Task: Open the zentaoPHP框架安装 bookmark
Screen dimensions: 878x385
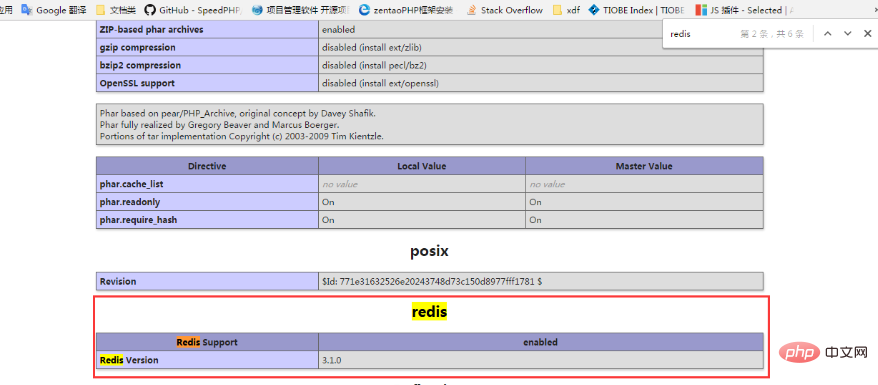Action: coord(406,10)
